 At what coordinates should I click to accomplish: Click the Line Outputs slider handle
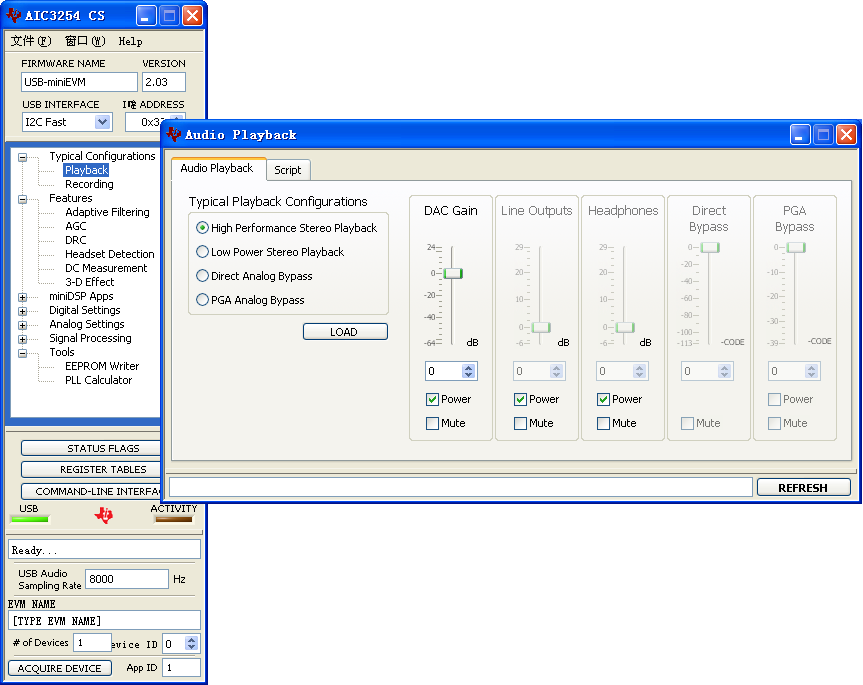[x=541, y=327]
